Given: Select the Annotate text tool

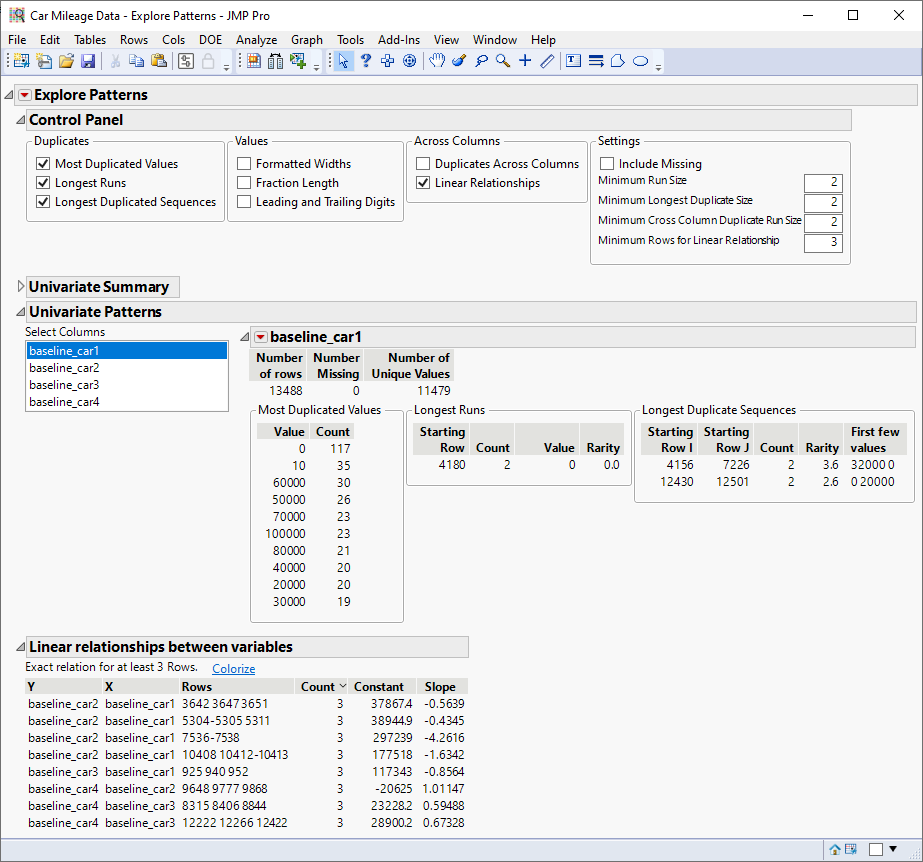Looking at the screenshot, I should (573, 61).
